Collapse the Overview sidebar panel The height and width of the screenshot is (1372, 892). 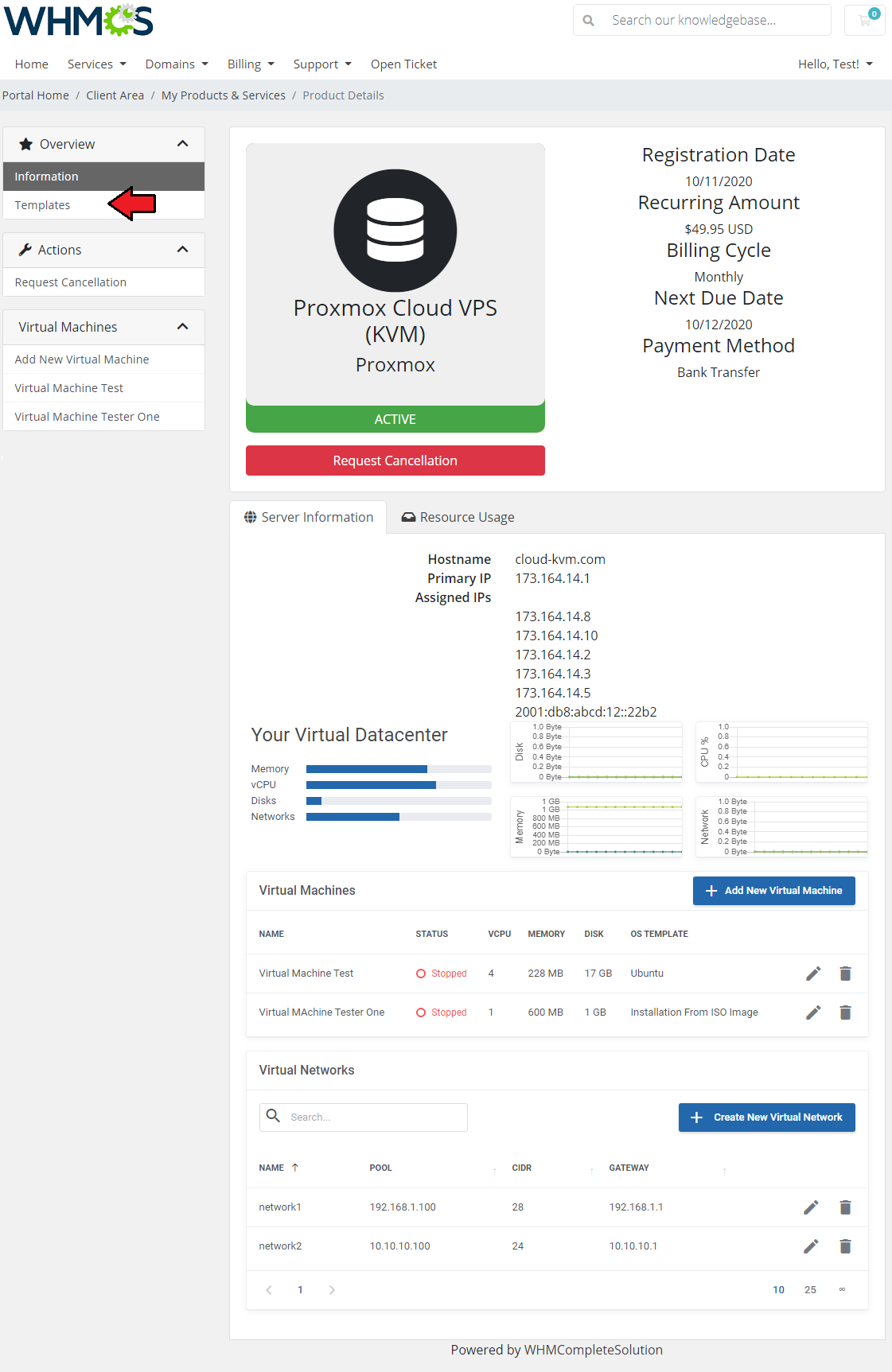pos(182,144)
